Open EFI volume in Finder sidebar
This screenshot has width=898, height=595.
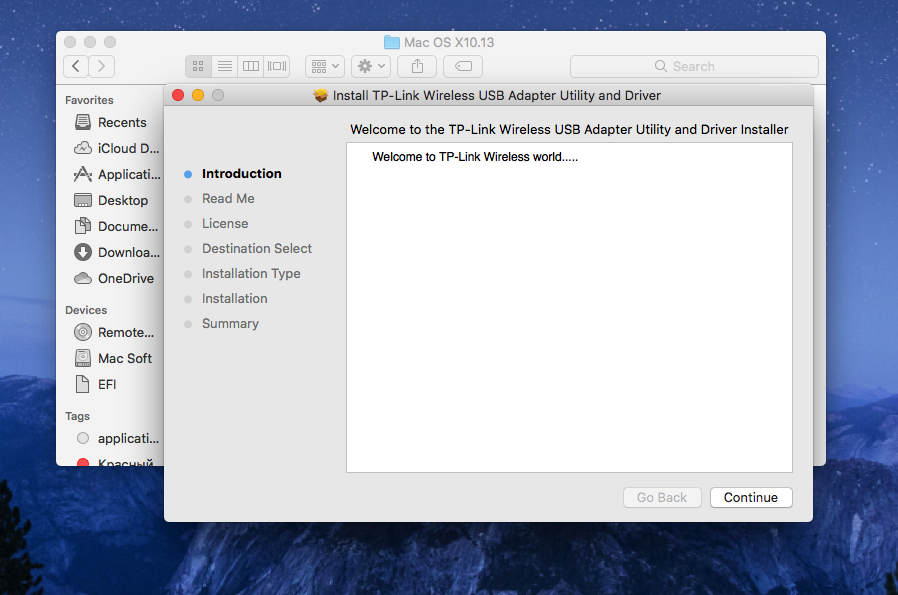tap(96, 384)
